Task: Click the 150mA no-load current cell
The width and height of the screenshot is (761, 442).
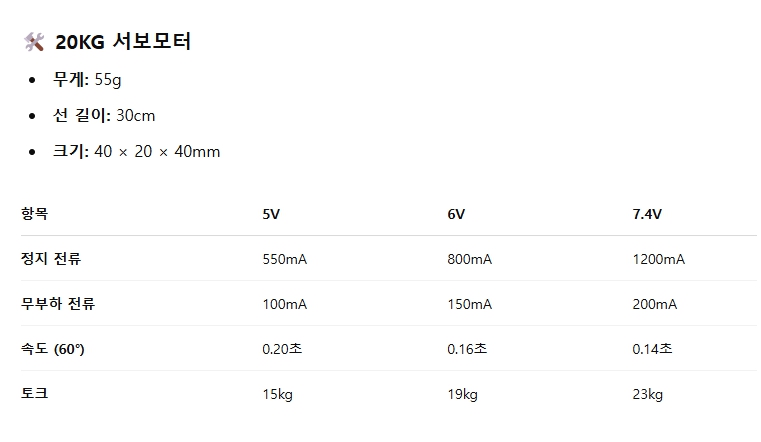Action: 470,304
